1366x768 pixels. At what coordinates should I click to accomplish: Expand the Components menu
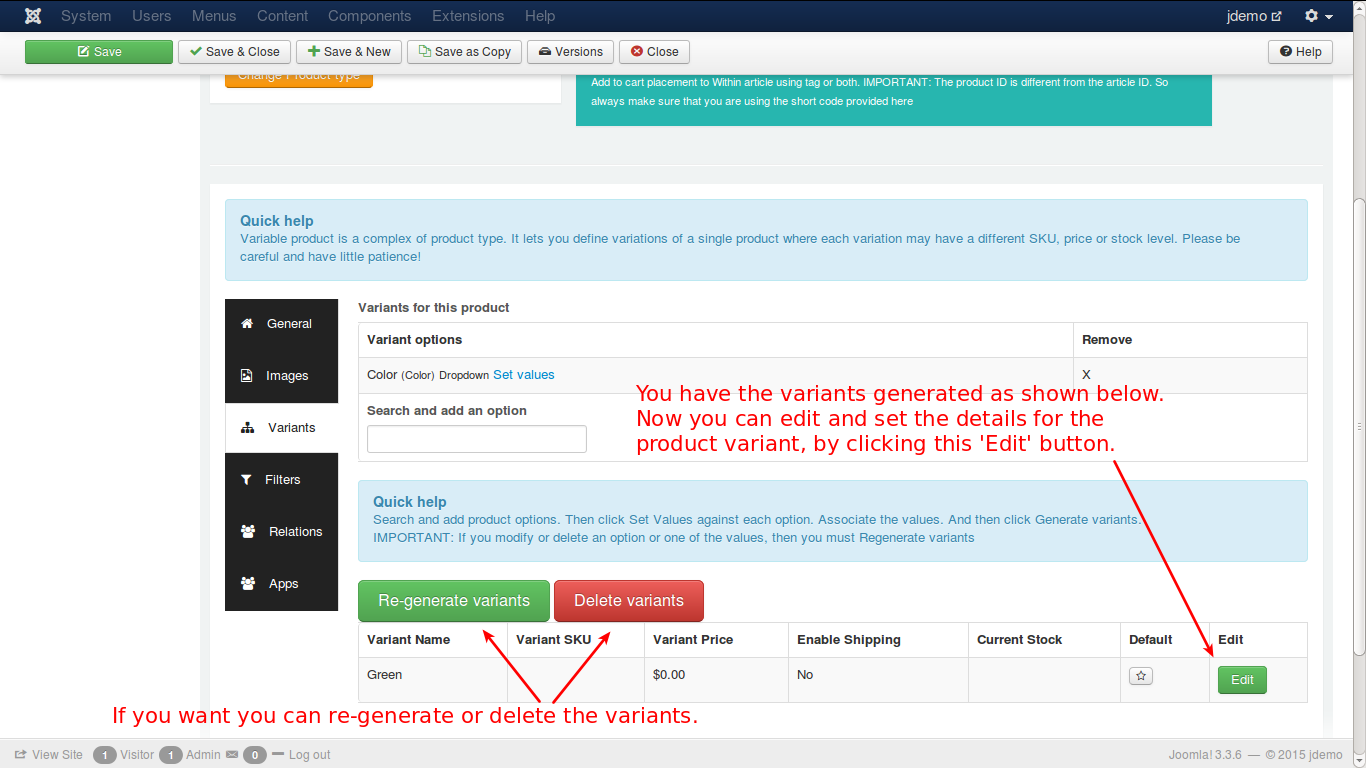[369, 16]
